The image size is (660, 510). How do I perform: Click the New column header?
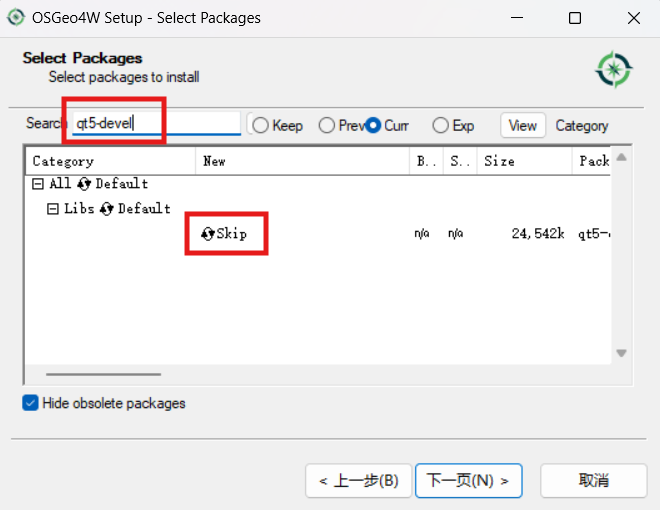click(x=302, y=161)
